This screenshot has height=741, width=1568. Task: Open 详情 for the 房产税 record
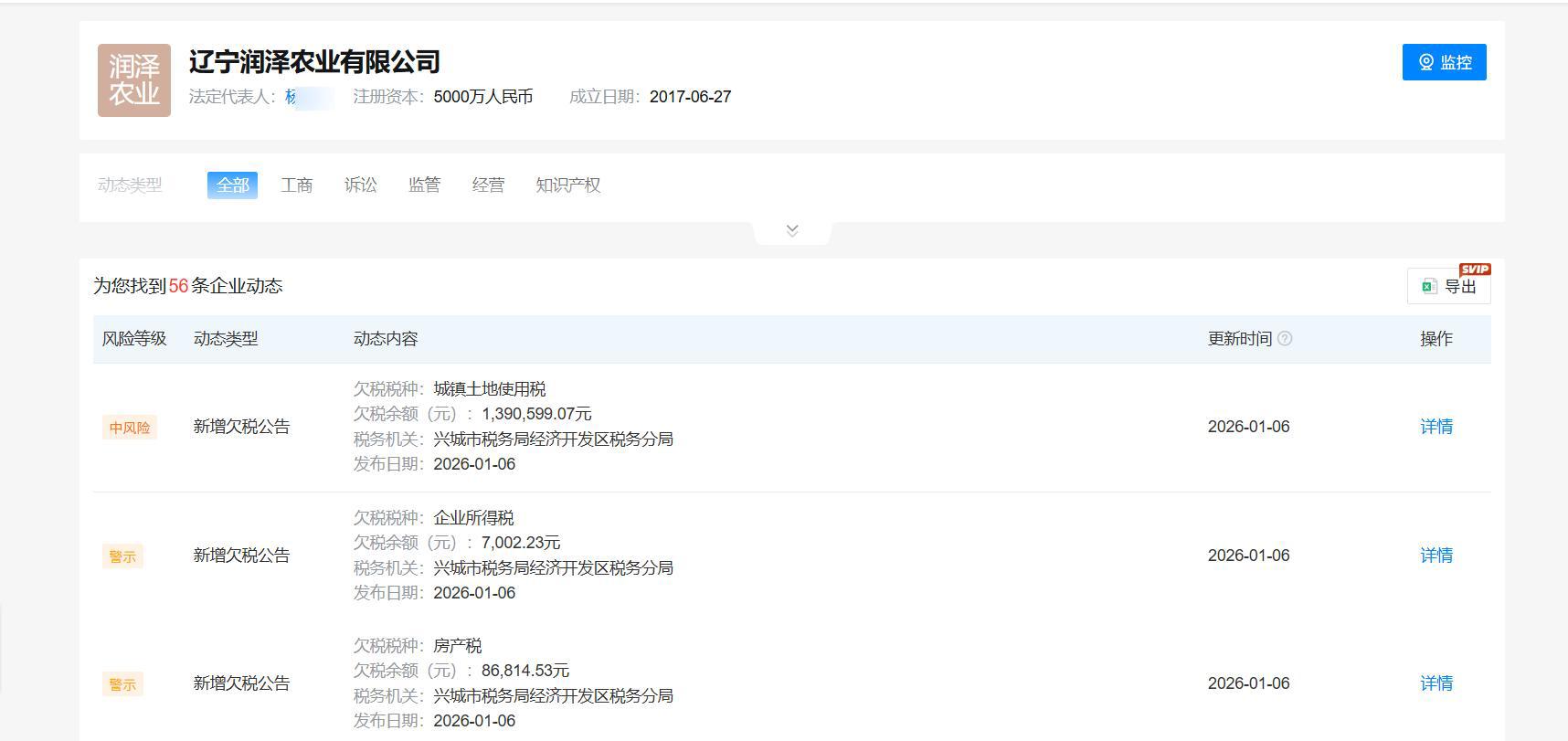point(1436,683)
